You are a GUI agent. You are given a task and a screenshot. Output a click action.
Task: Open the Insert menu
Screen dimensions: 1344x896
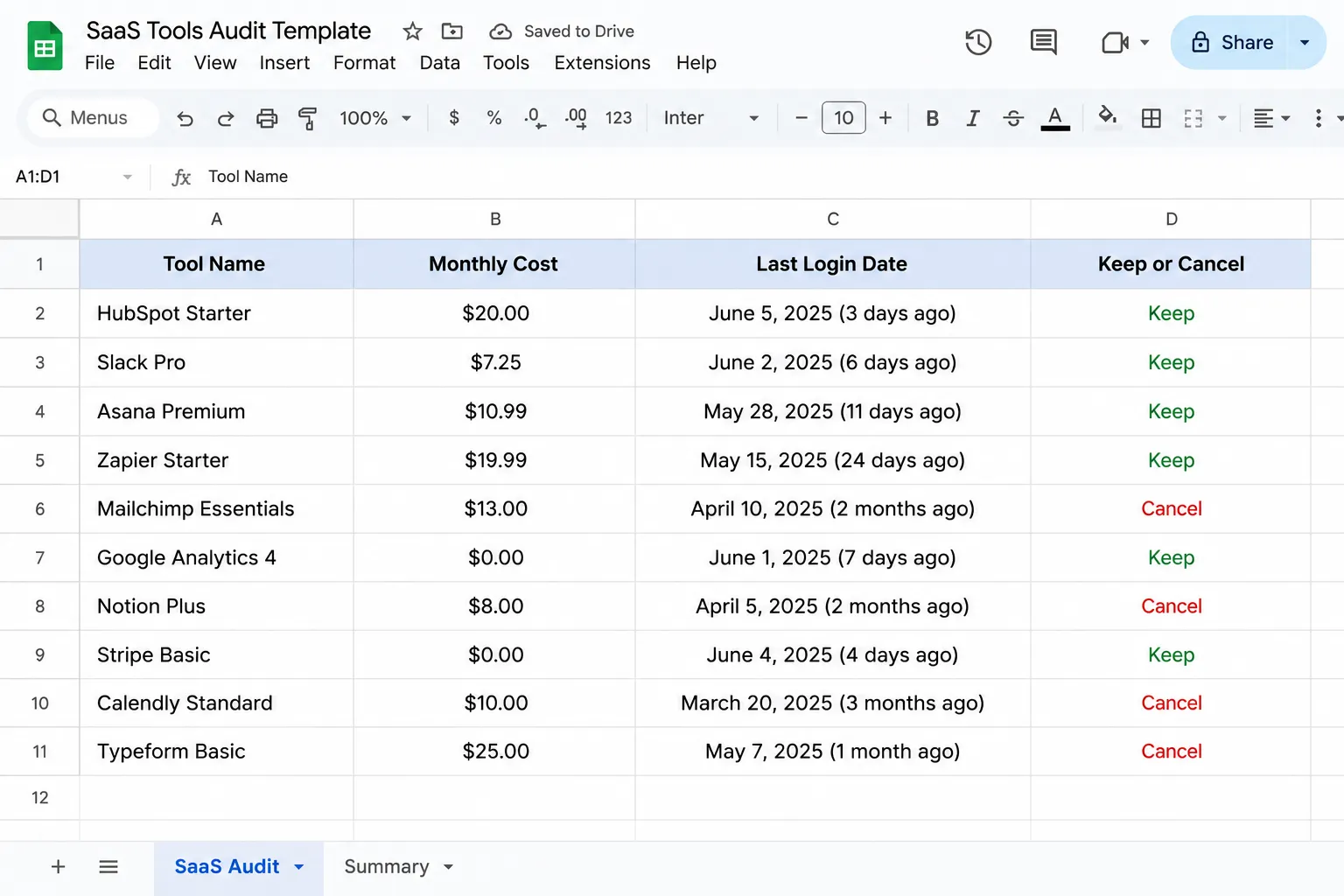coord(284,63)
